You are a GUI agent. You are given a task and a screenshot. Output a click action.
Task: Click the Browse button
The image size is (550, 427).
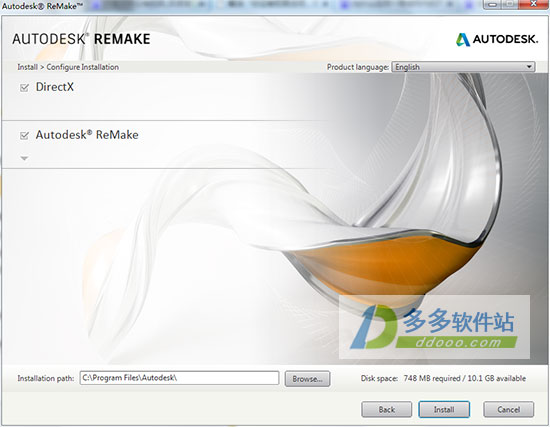tap(307, 379)
